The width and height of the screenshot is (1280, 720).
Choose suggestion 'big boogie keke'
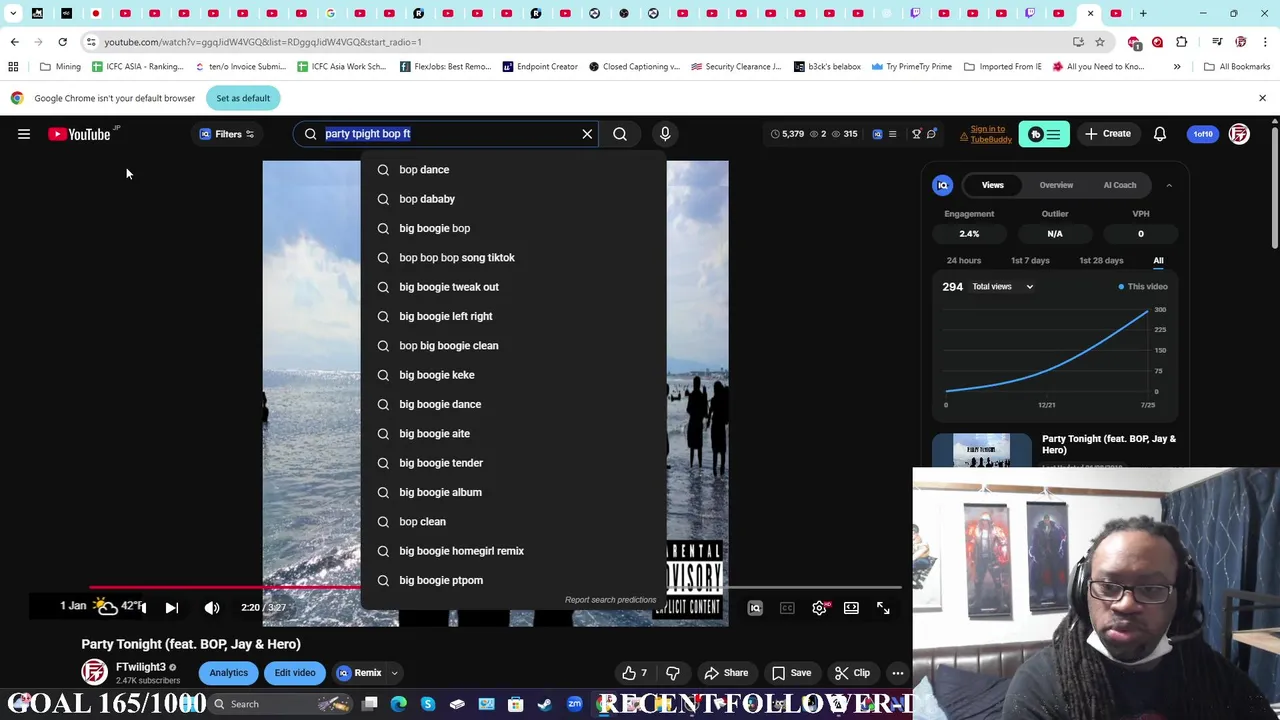click(x=513, y=375)
